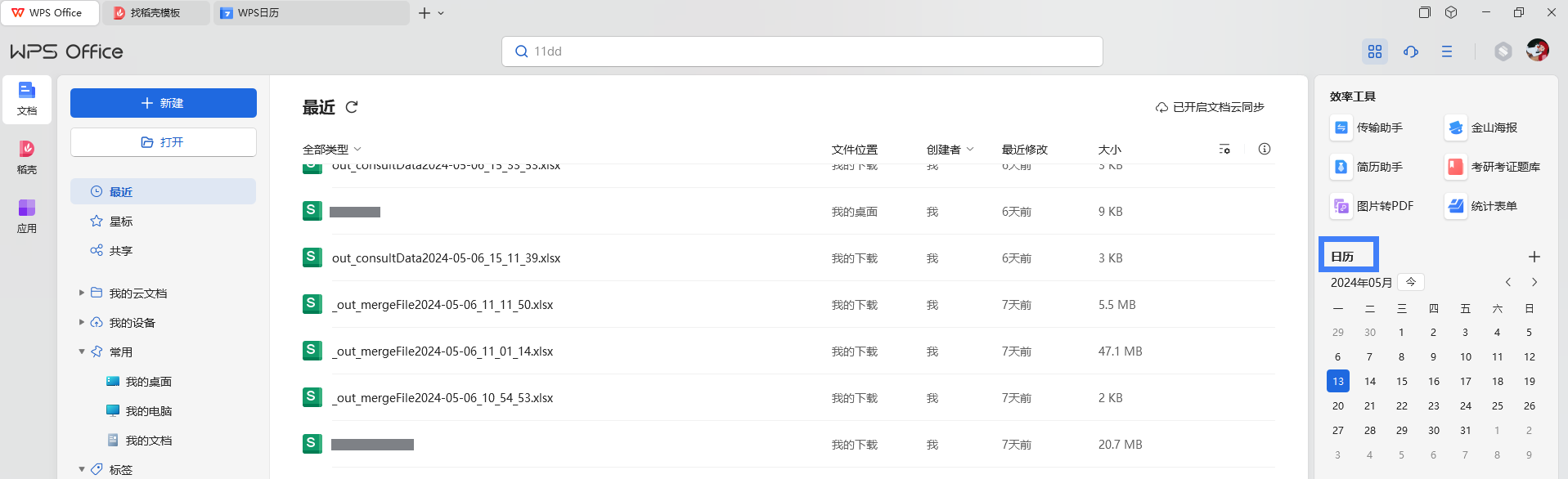Screen dimensions: 1568x479
Task: Click 已开启文档云同步 status
Action: click(1210, 107)
